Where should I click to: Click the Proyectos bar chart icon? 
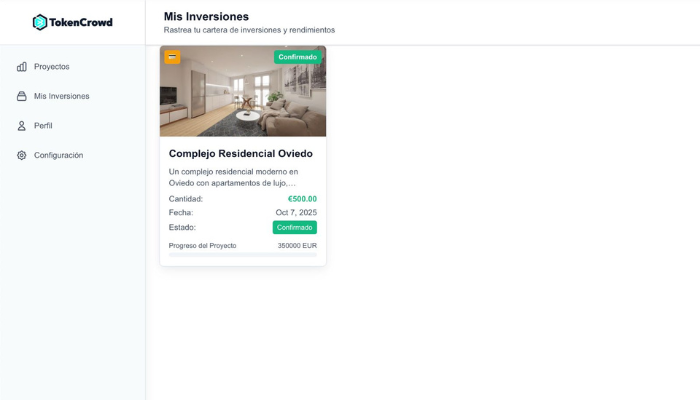21,67
